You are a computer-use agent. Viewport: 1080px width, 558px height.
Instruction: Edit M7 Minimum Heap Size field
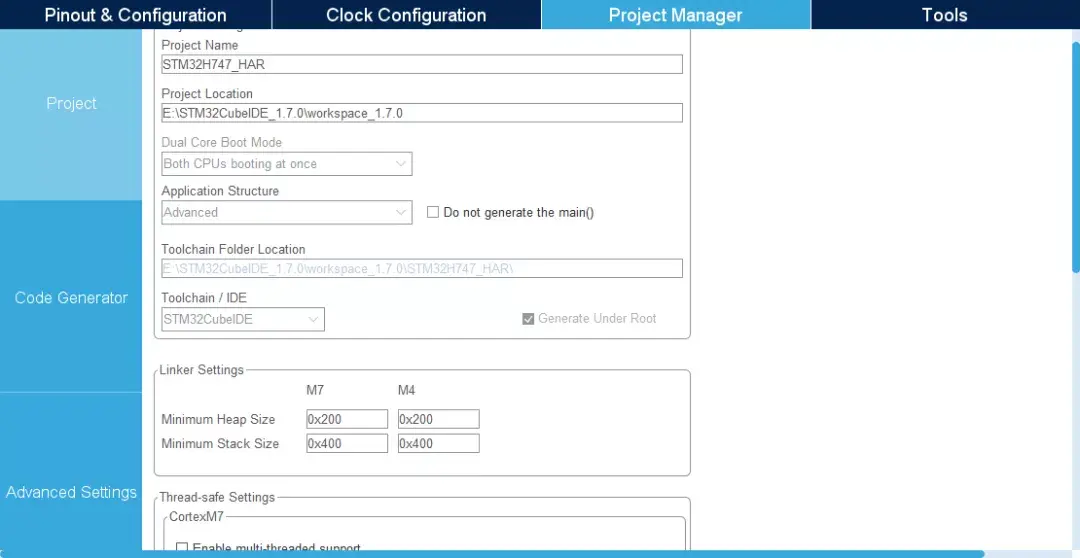pyautogui.click(x=347, y=419)
